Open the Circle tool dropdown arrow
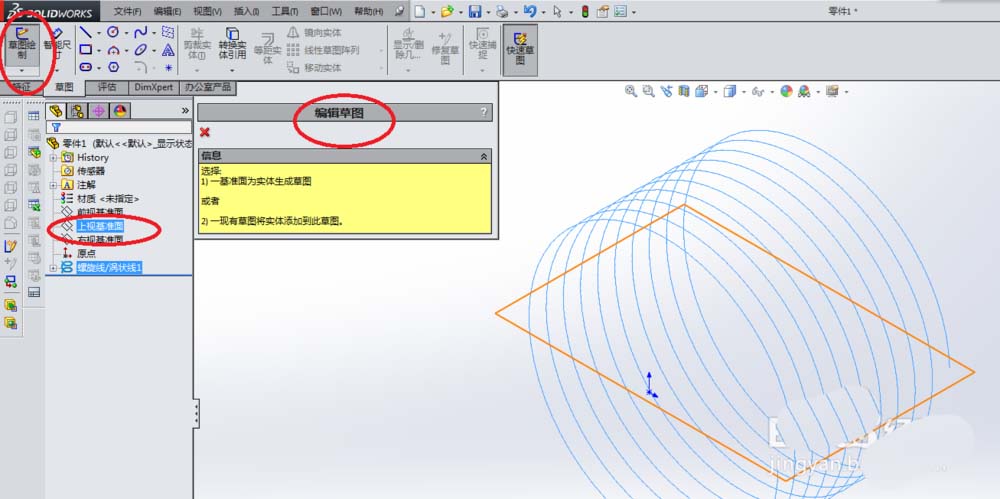Viewport: 1000px width, 499px height. tap(126, 33)
